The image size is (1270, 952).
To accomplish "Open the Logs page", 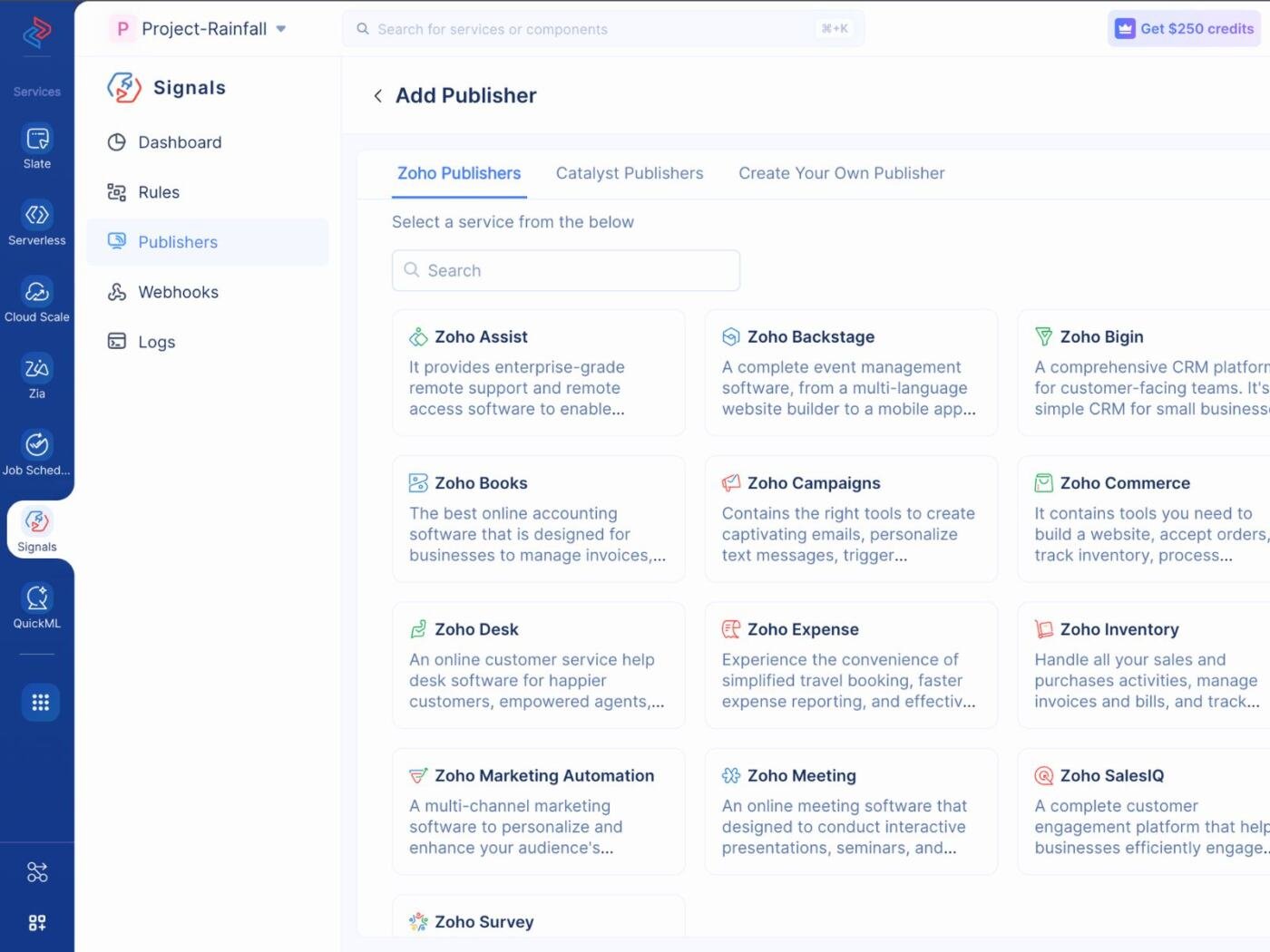I will click(208, 342).
